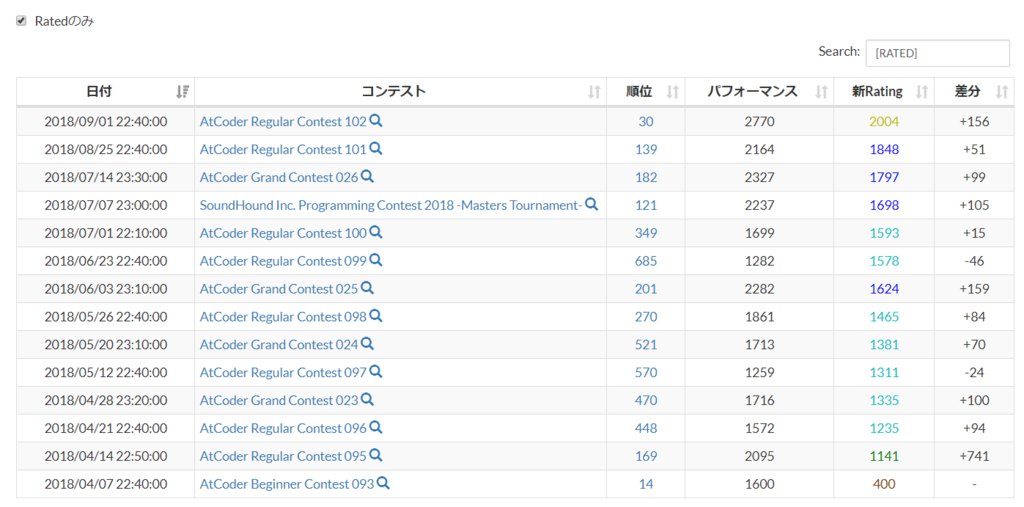Open AtCoder Beginner Contest 093 link

[x=287, y=484]
